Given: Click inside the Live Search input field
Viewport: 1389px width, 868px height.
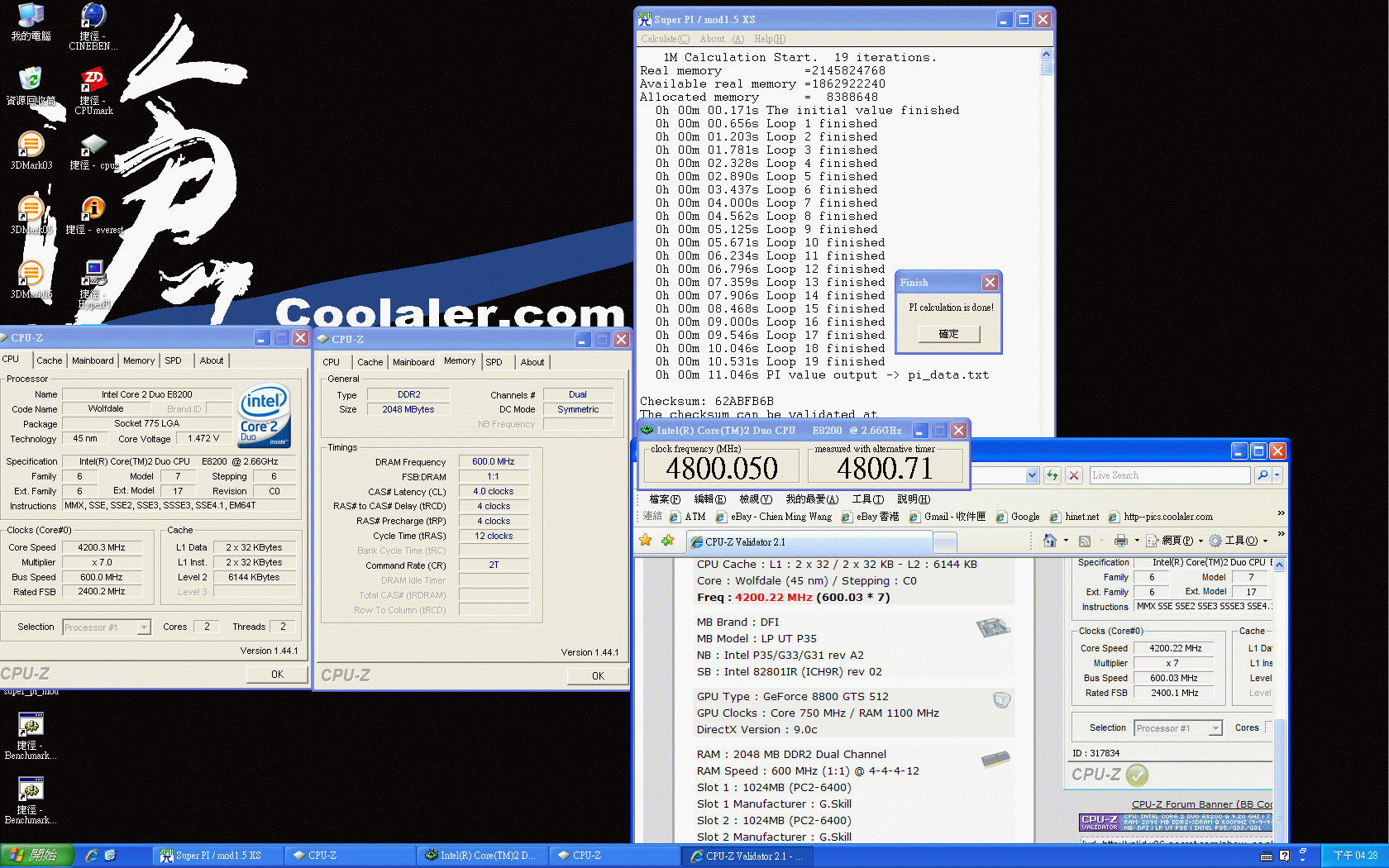Looking at the screenshot, I should point(1169,475).
